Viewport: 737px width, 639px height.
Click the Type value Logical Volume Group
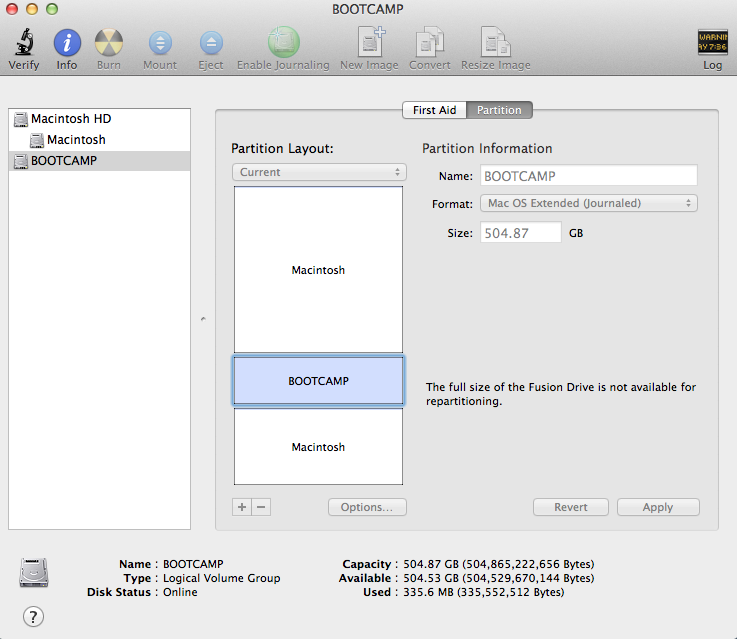[x=221, y=578]
